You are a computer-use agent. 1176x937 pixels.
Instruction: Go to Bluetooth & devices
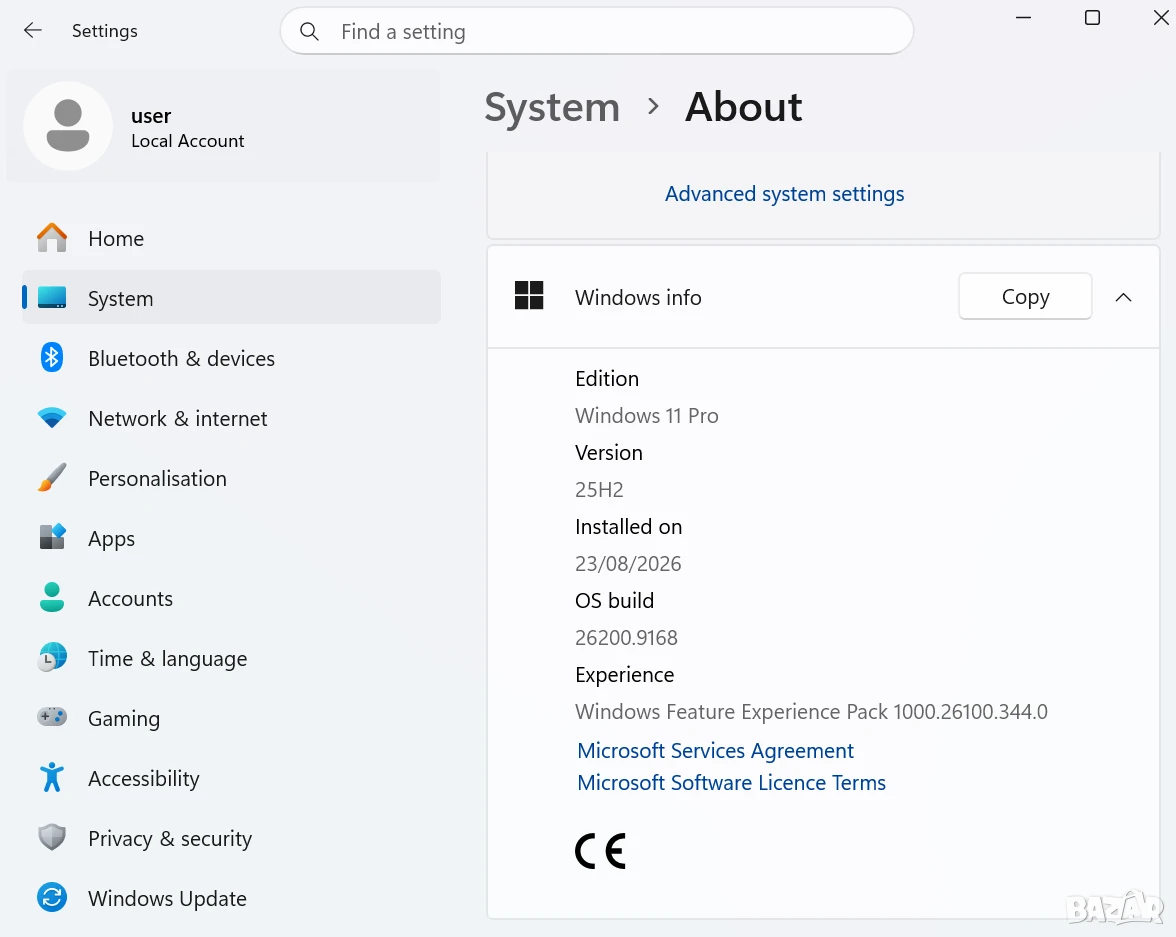point(182,359)
